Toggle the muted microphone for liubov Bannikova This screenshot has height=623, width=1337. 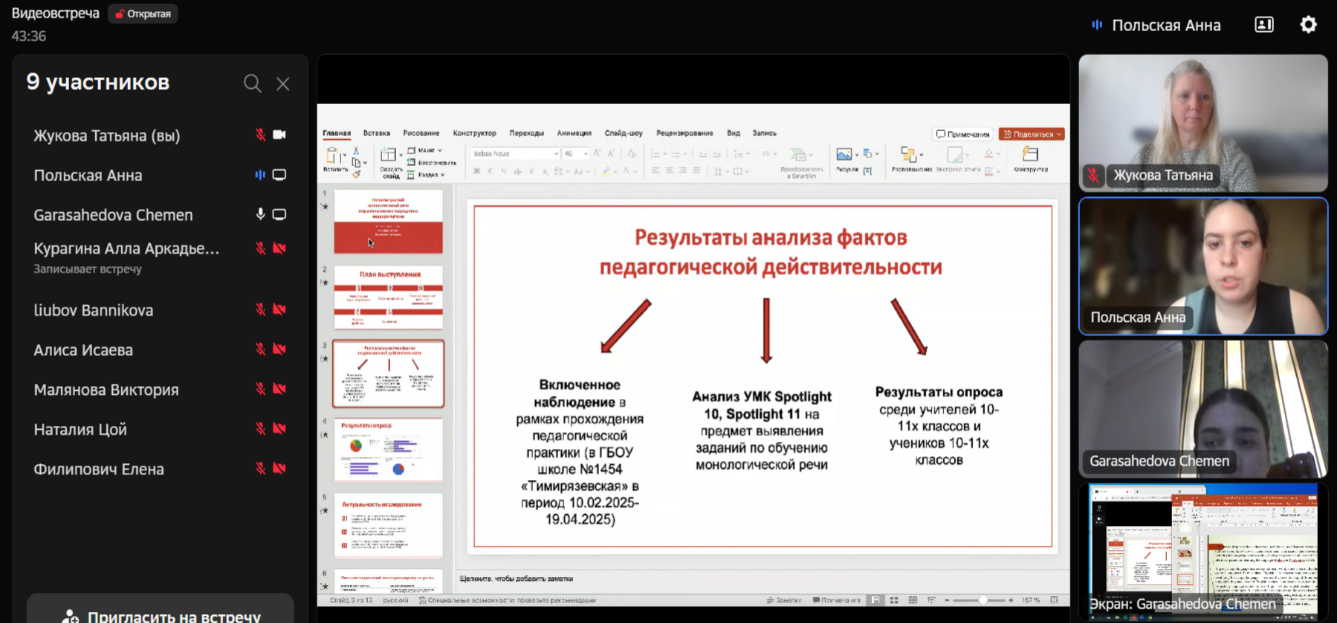260,310
